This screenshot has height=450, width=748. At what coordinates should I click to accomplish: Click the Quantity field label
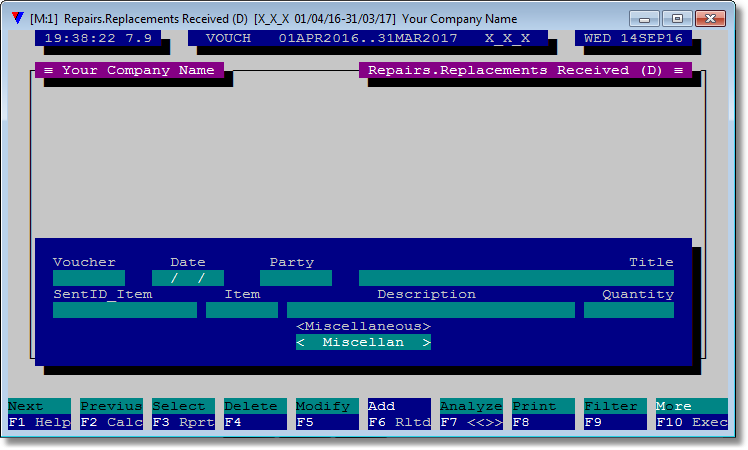tap(638, 294)
